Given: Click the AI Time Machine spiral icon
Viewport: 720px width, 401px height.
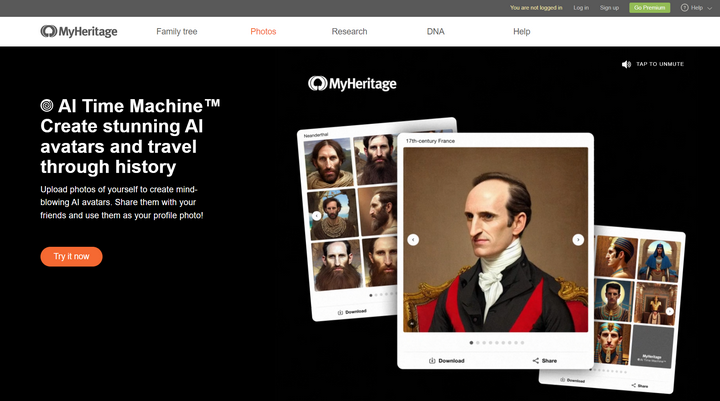Looking at the screenshot, I should [47, 106].
